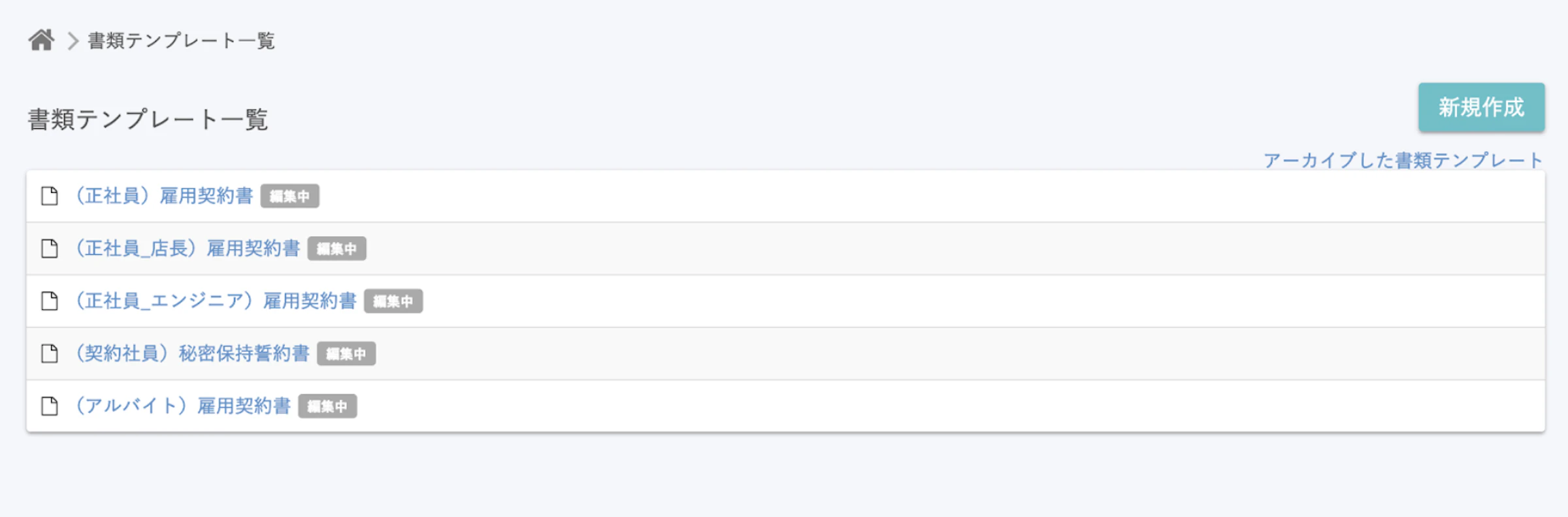1568x517 pixels.
Task: Click 編集中 badge on (正社員_店長)雇用契約書
Action: (336, 249)
